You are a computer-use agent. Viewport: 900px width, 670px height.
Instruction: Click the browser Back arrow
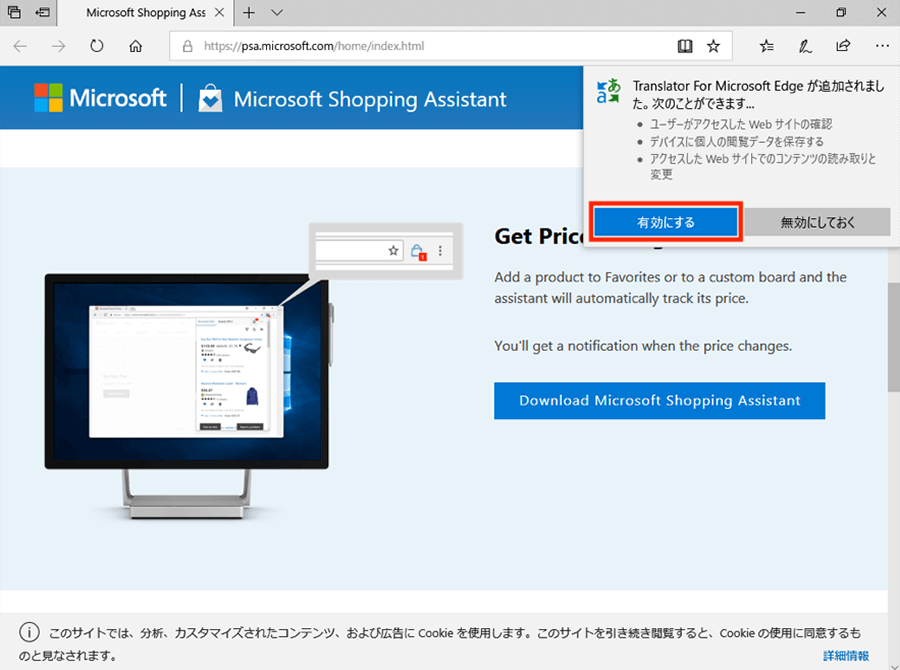point(20,46)
